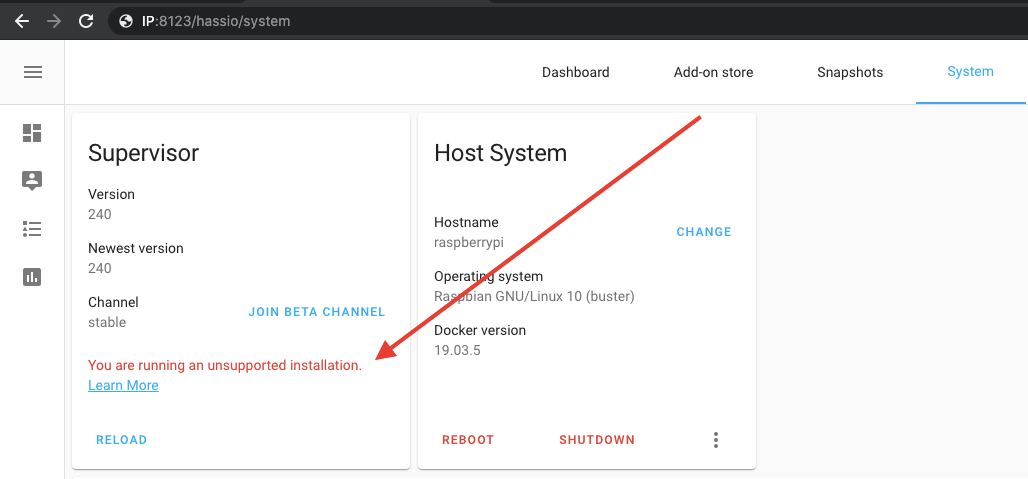Switch to the Snapshots tab

[x=850, y=72]
